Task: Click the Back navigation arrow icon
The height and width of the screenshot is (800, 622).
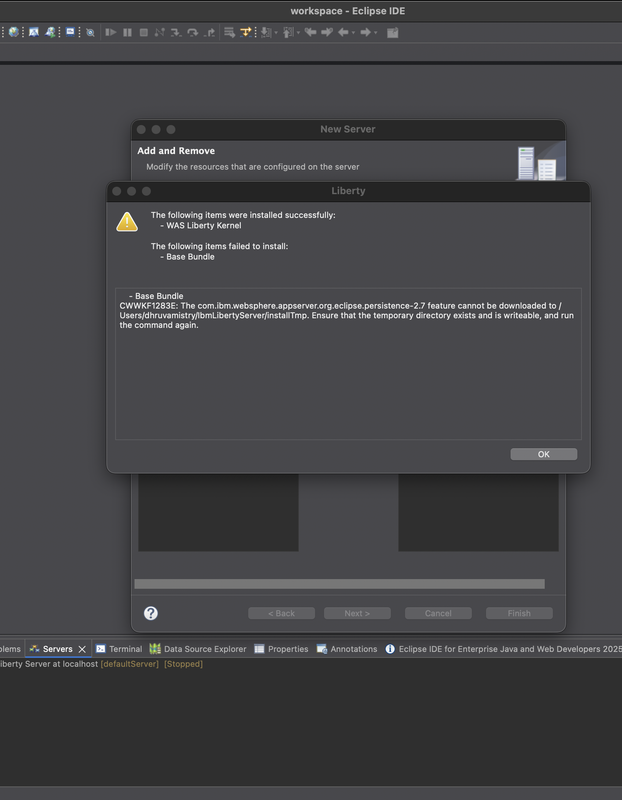Action: click(343, 33)
